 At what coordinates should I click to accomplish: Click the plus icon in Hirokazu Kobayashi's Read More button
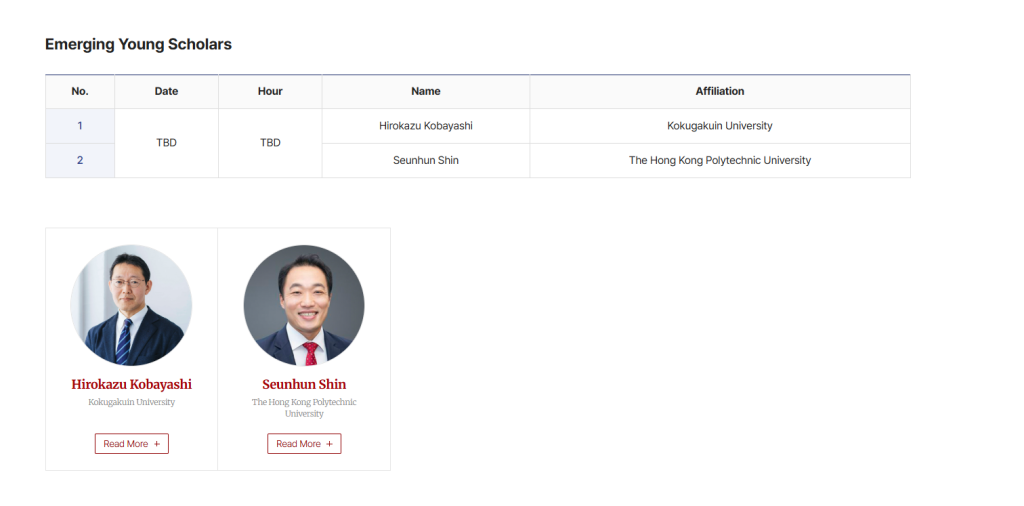click(157, 444)
